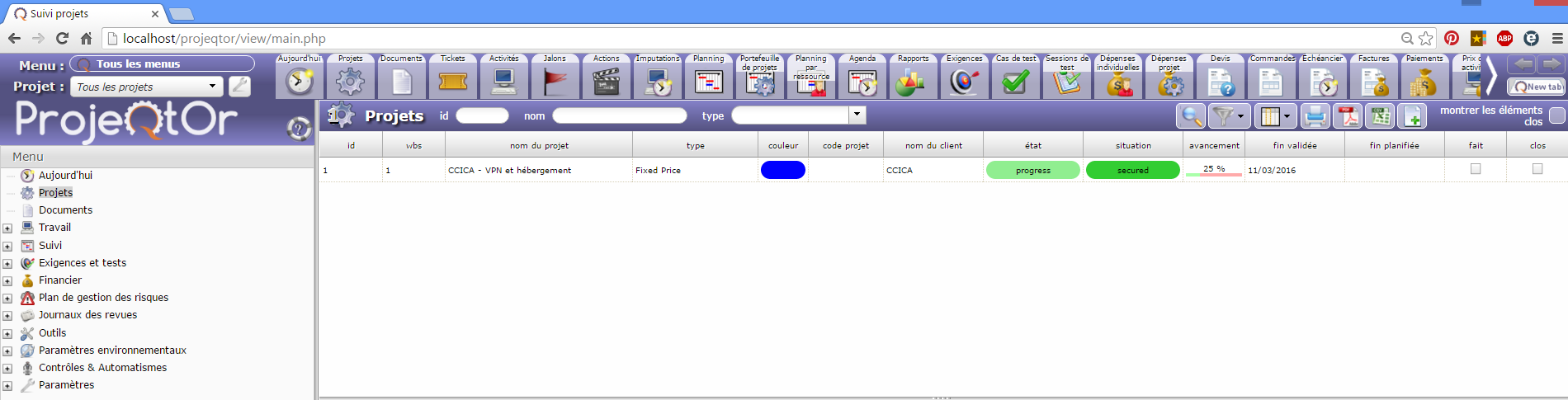Click the 'nom' filter input field
The width and height of the screenshot is (1568, 400).
(x=620, y=115)
